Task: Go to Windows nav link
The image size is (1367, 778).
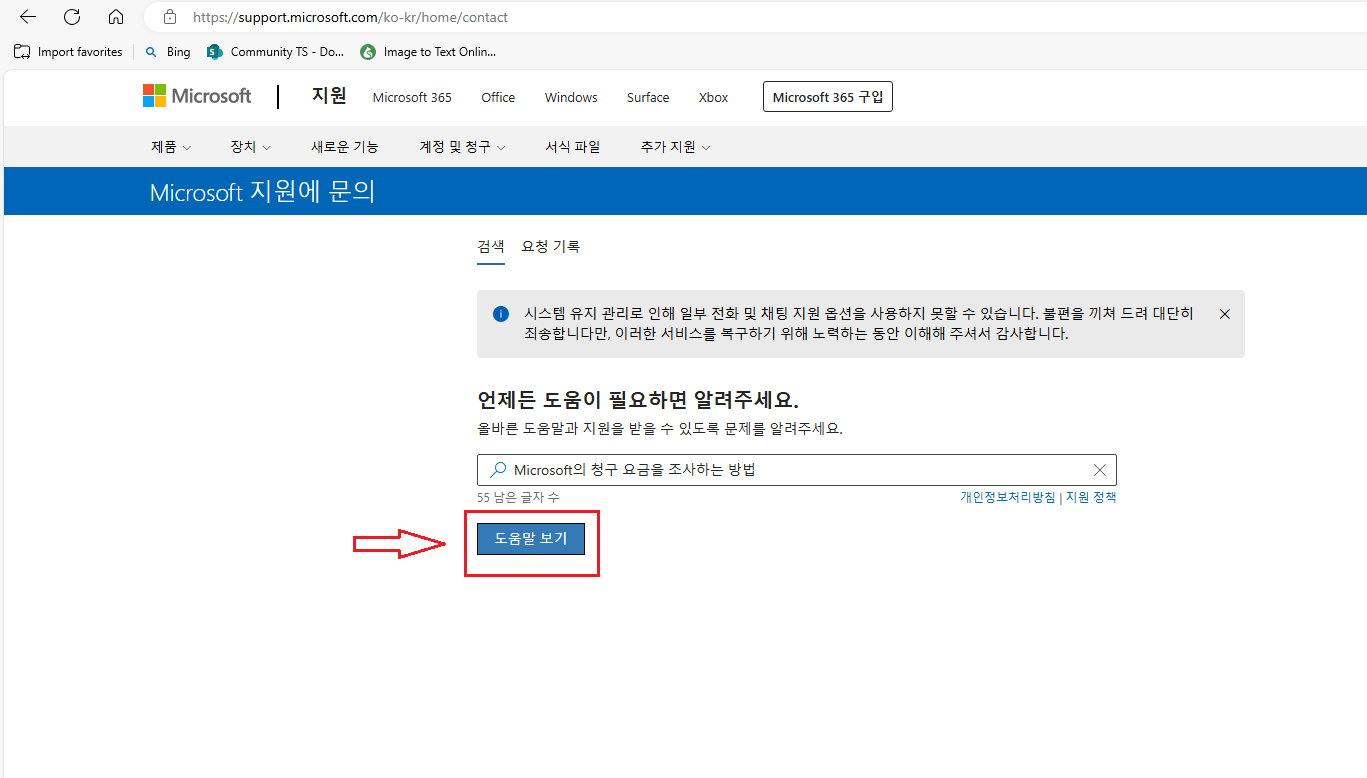Action: (x=571, y=97)
